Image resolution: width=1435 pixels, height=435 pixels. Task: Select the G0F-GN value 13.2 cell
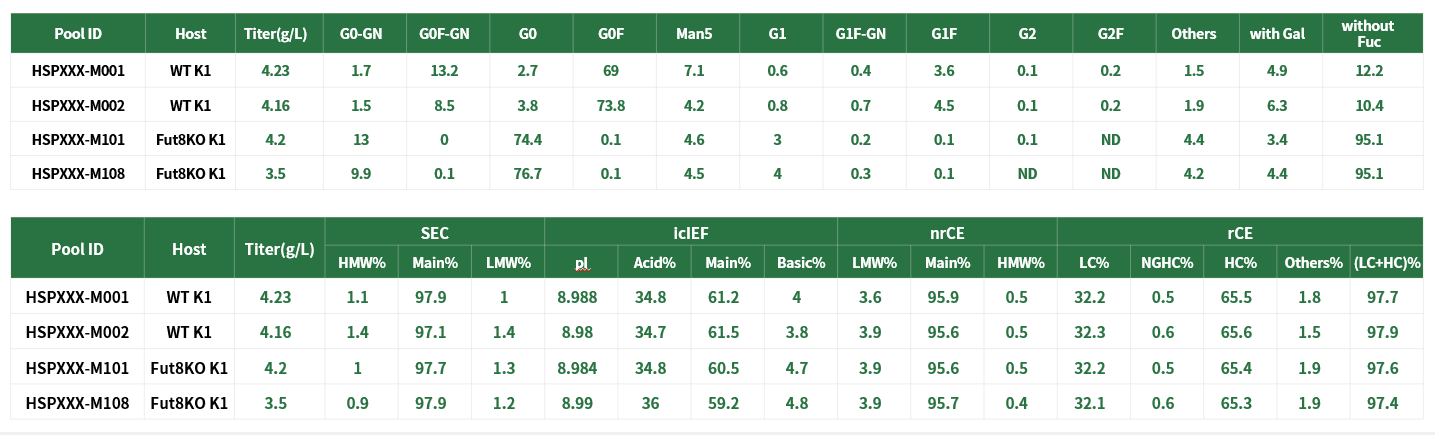pos(444,71)
